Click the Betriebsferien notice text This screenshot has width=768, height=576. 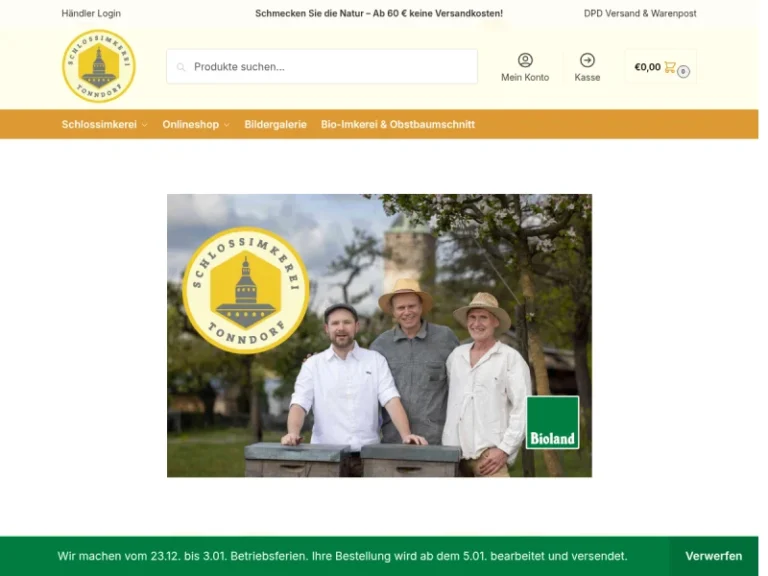point(342,556)
